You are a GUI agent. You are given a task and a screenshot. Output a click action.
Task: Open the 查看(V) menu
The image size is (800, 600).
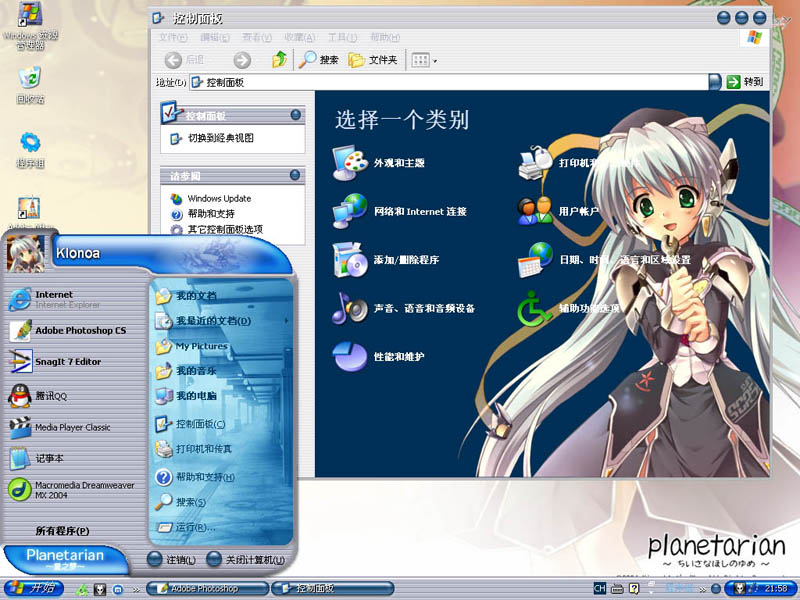point(257,37)
